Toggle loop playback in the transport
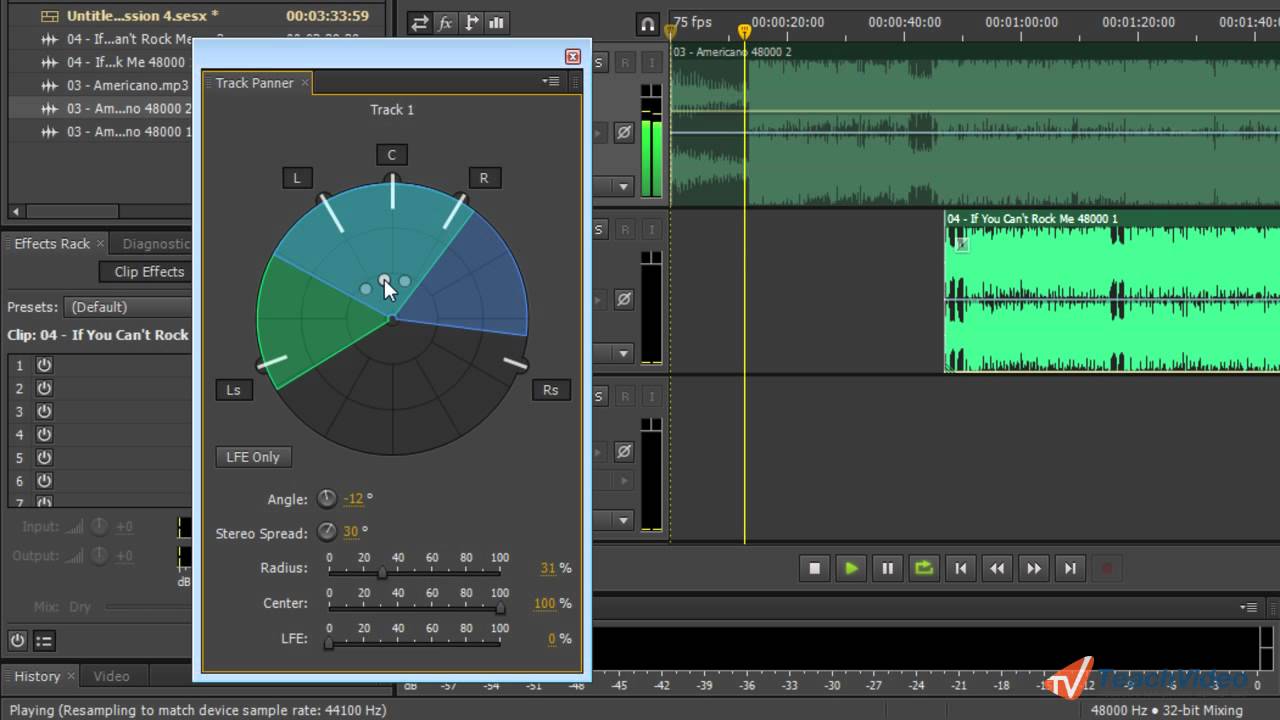The image size is (1280, 720). click(924, 568)
